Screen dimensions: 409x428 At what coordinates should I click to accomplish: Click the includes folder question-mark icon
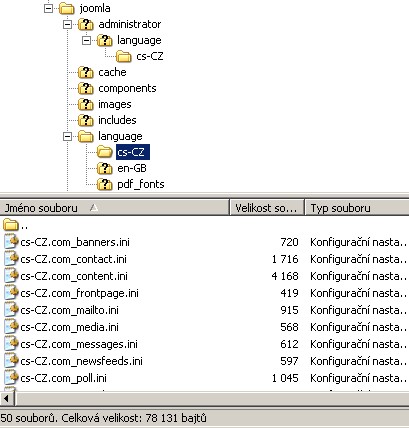[86, 120]
